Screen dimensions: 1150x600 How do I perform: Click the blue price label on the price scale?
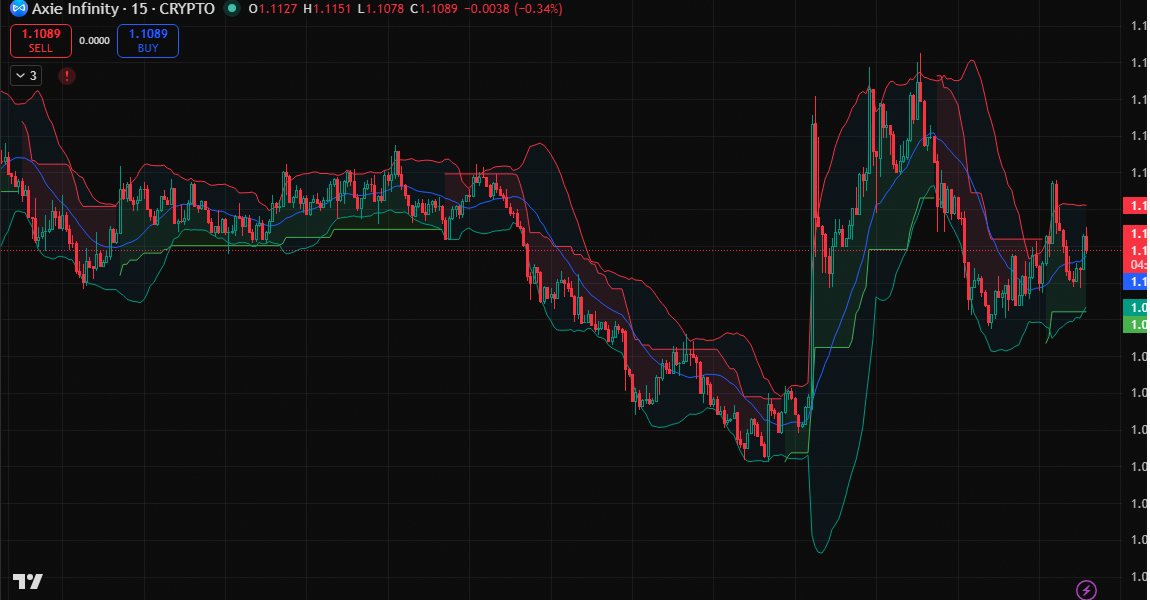pos(1136,281)
